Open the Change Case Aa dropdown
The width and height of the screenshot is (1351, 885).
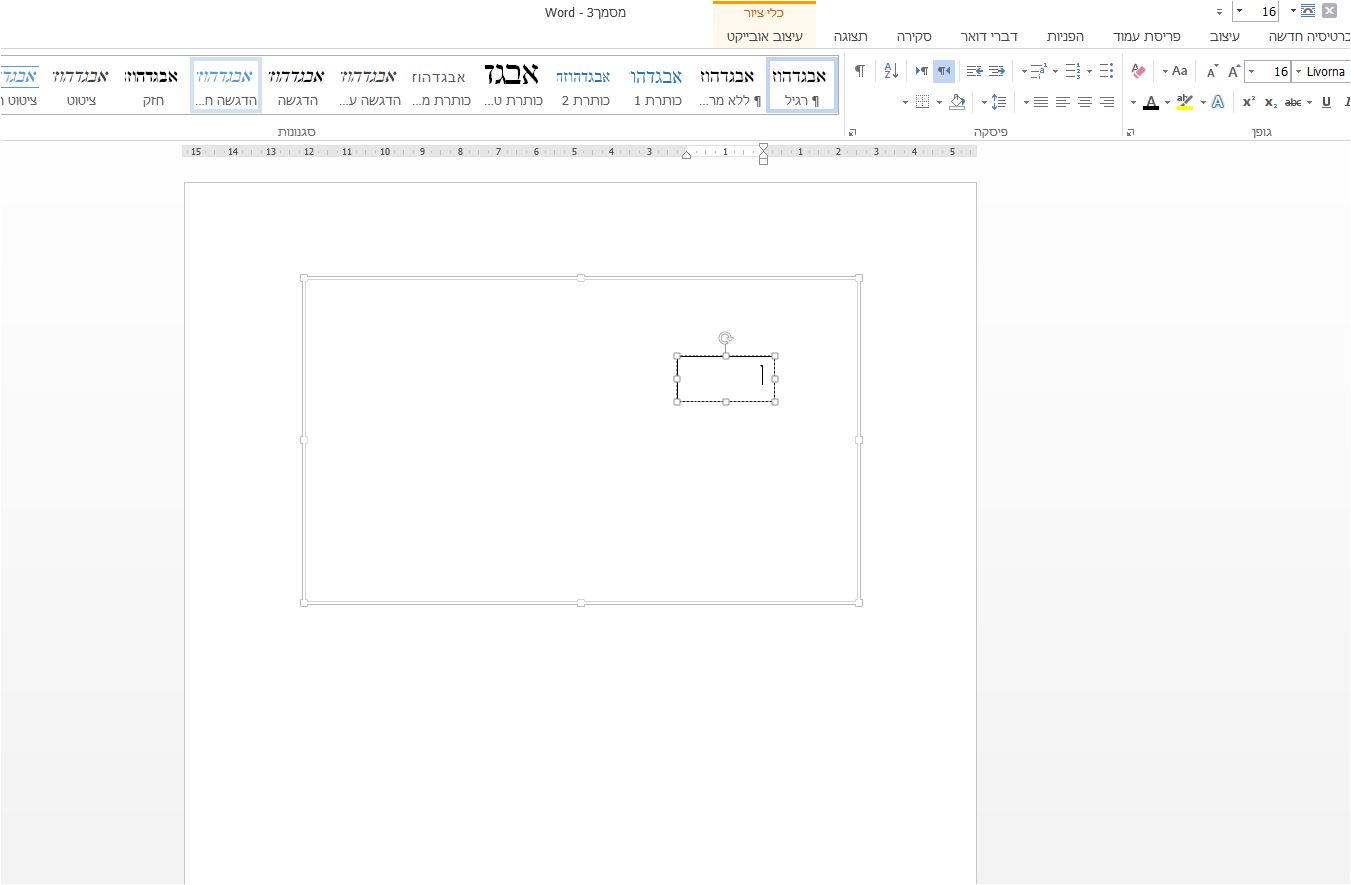1175,71
